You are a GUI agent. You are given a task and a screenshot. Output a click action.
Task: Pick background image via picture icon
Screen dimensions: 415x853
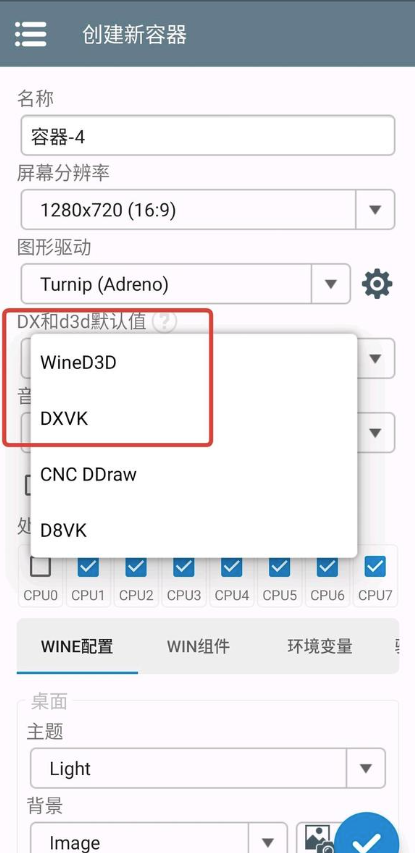(320, 839)
